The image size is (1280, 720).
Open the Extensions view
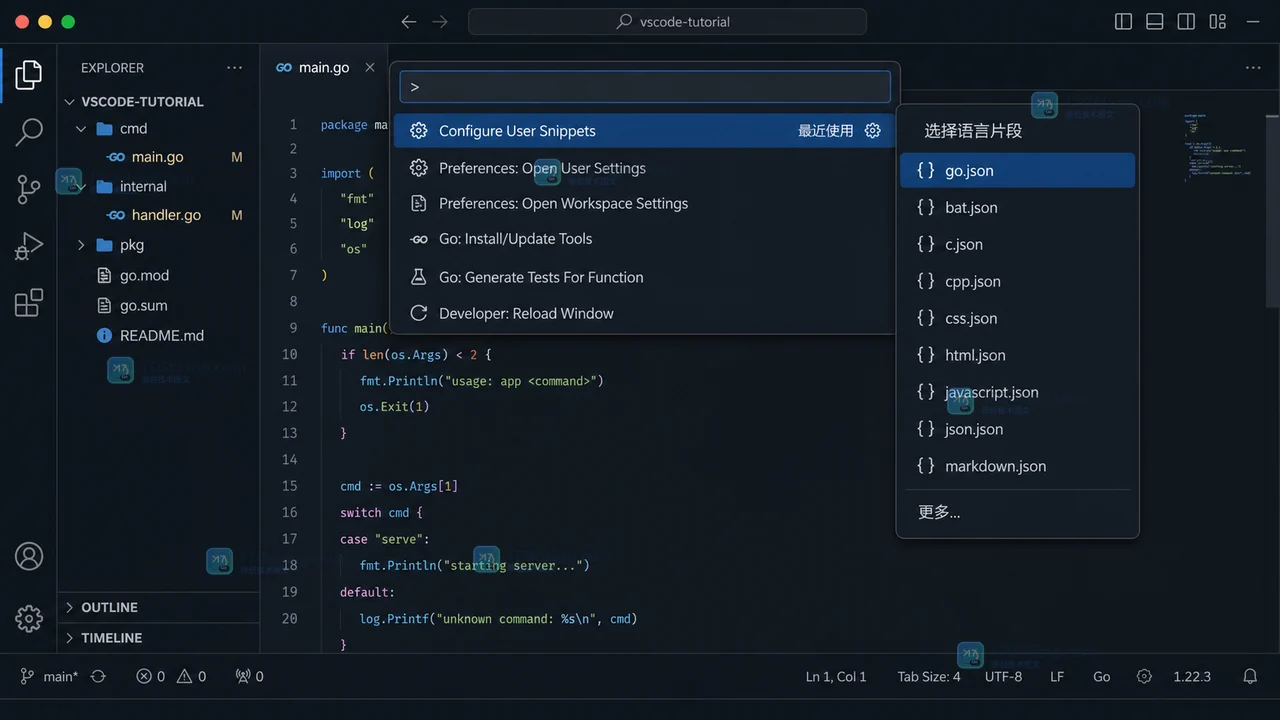[x=29, y=302]
